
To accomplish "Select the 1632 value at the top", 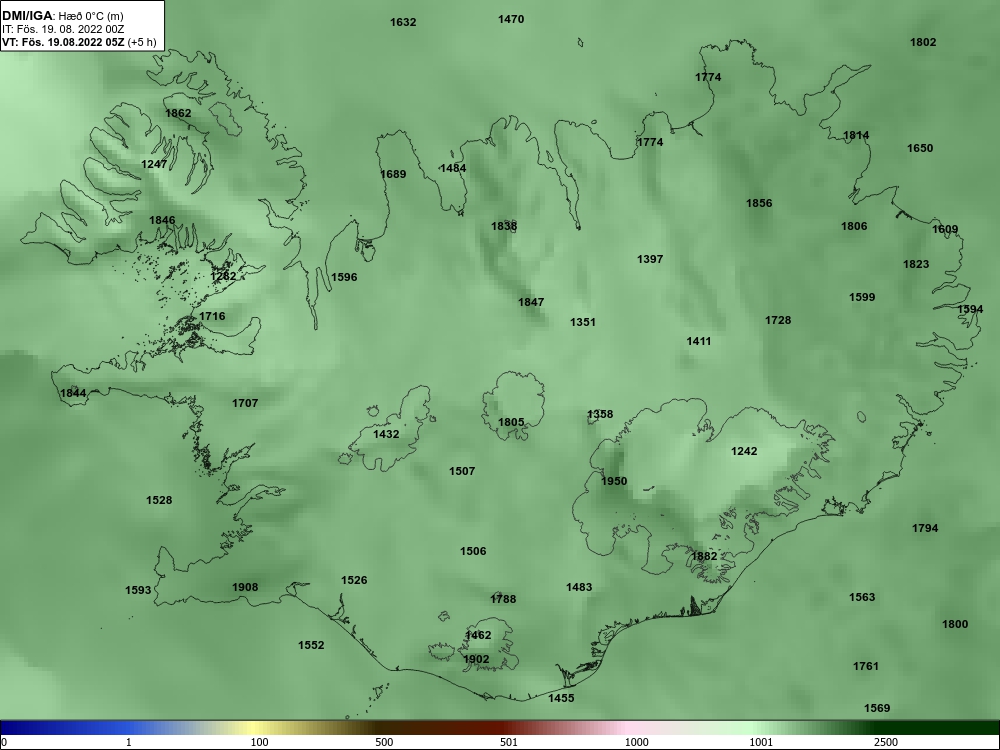I will click(403, 22).
